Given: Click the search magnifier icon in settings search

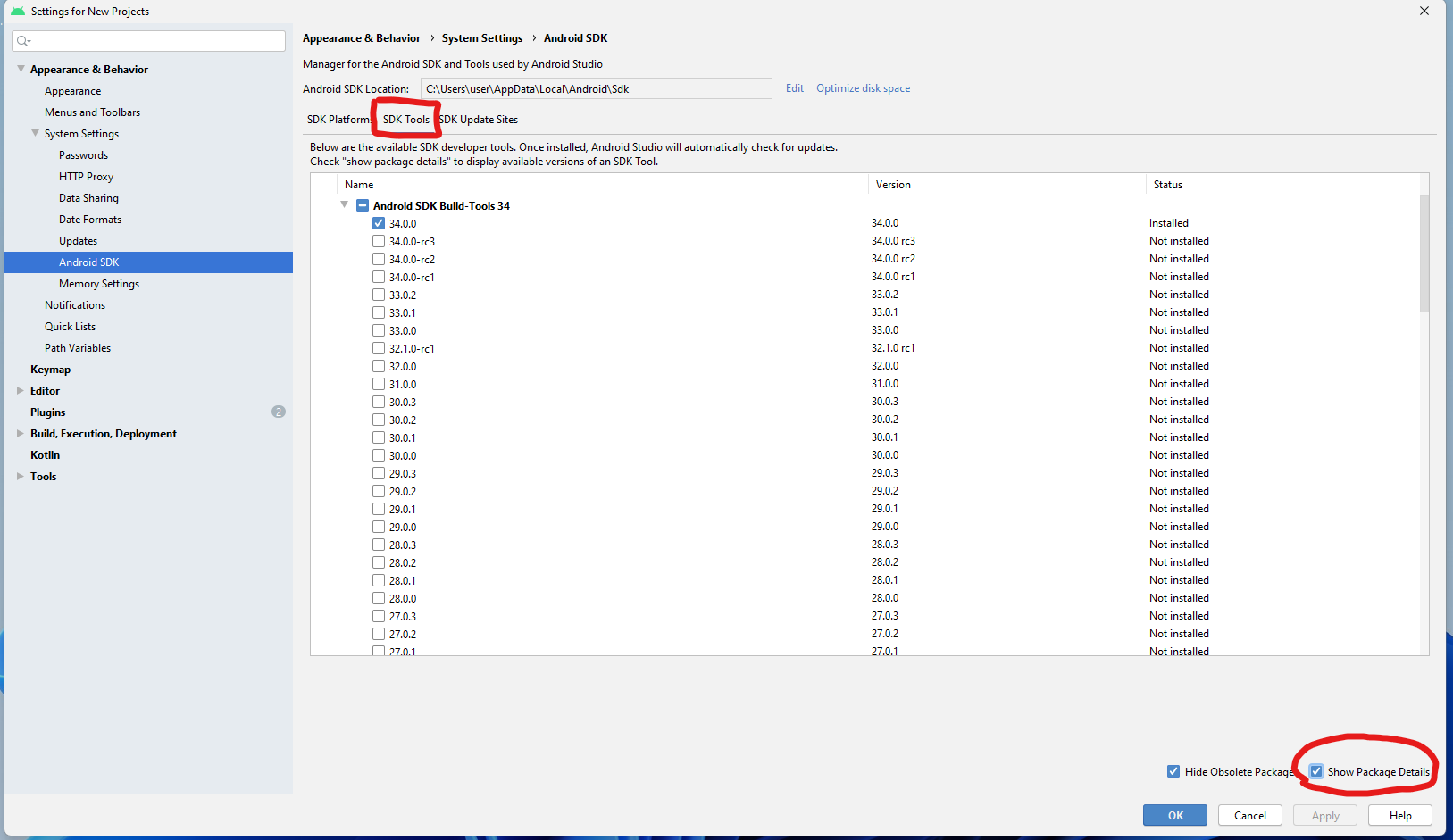Looking at the screenshot, I should tap(23, 41).
